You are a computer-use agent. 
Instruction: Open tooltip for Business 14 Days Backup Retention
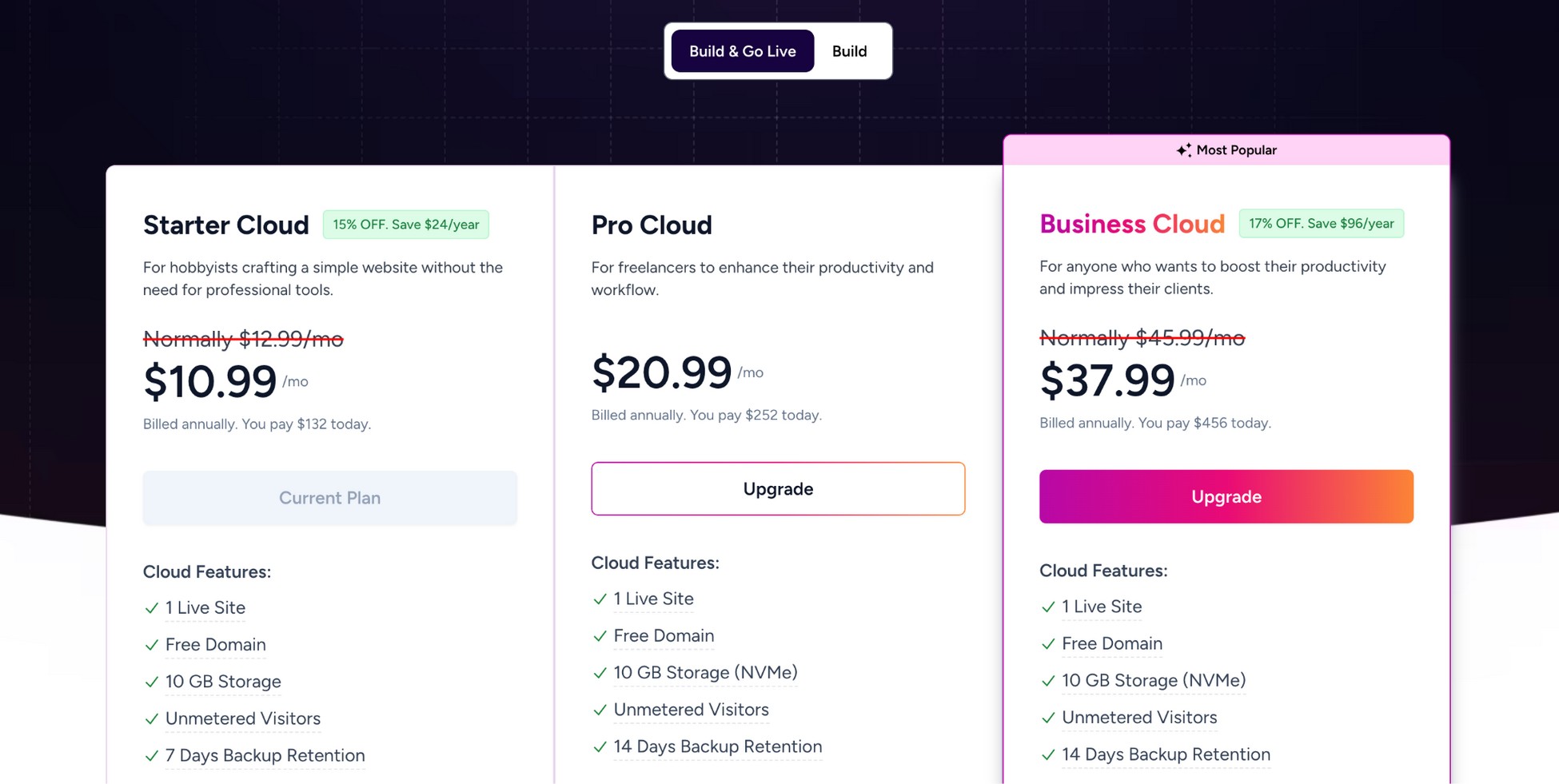[x=1165, y=754]
